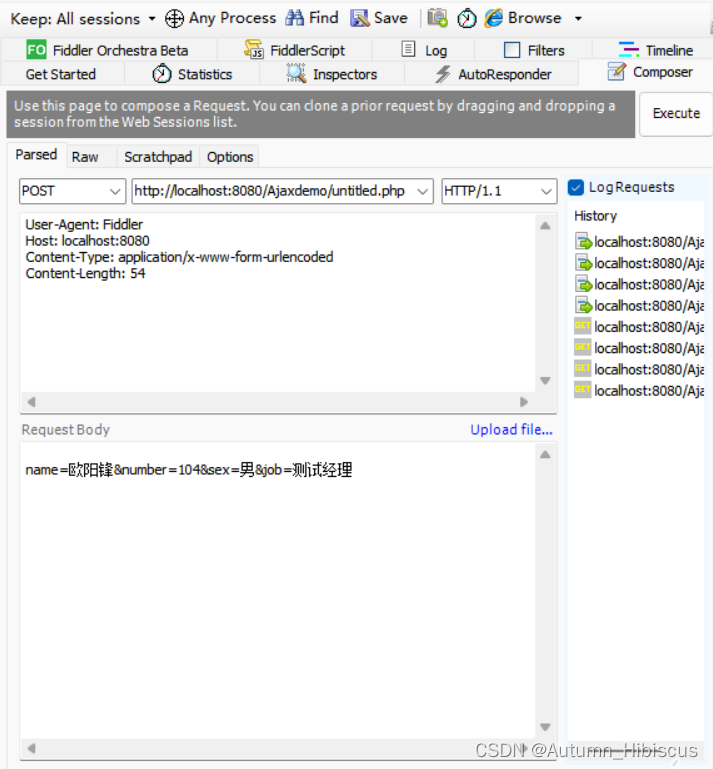
Task: Select the Options sub-tab
Action: pos(230,157)
